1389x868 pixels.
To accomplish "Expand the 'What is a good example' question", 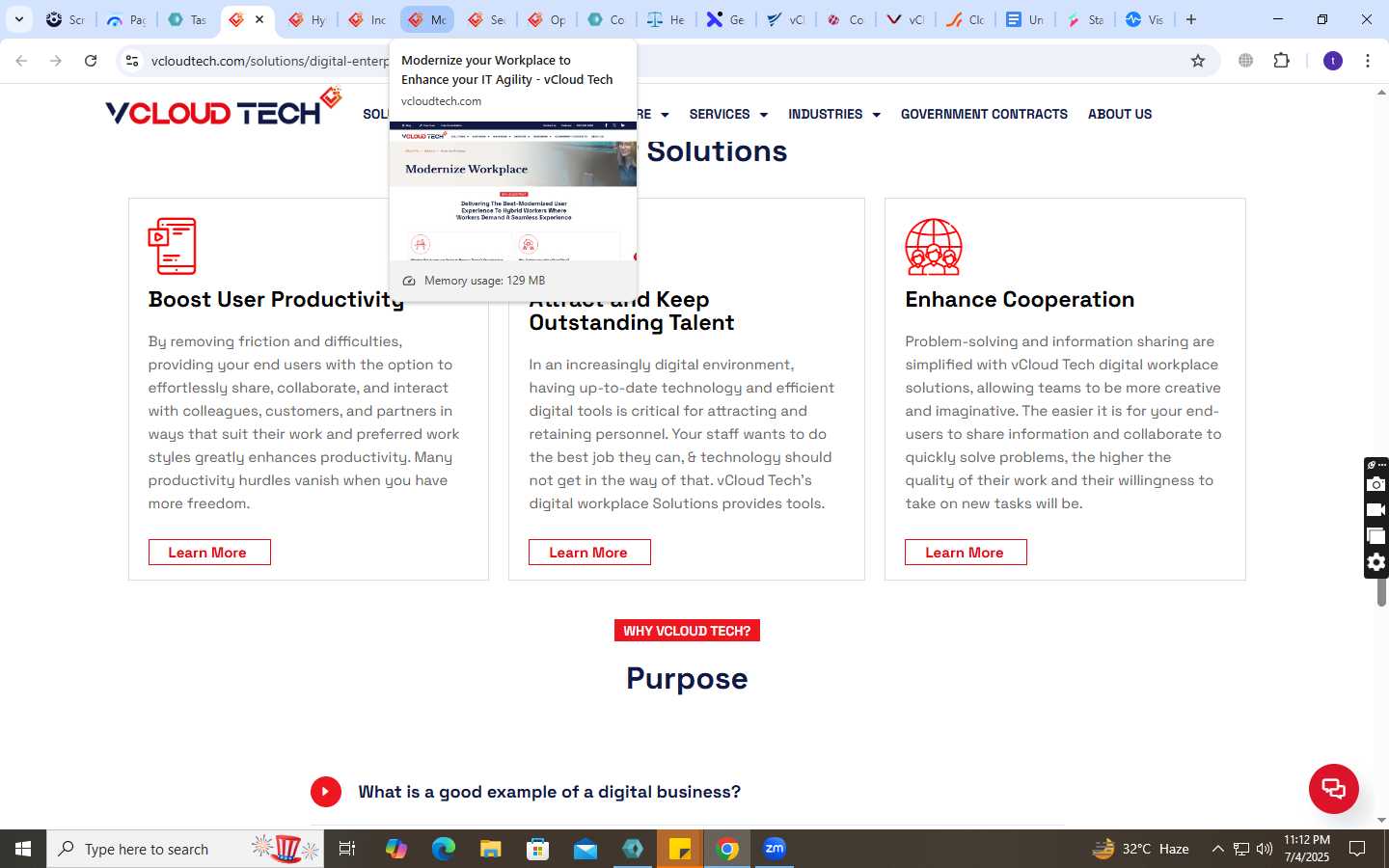I will pos(549,792).
